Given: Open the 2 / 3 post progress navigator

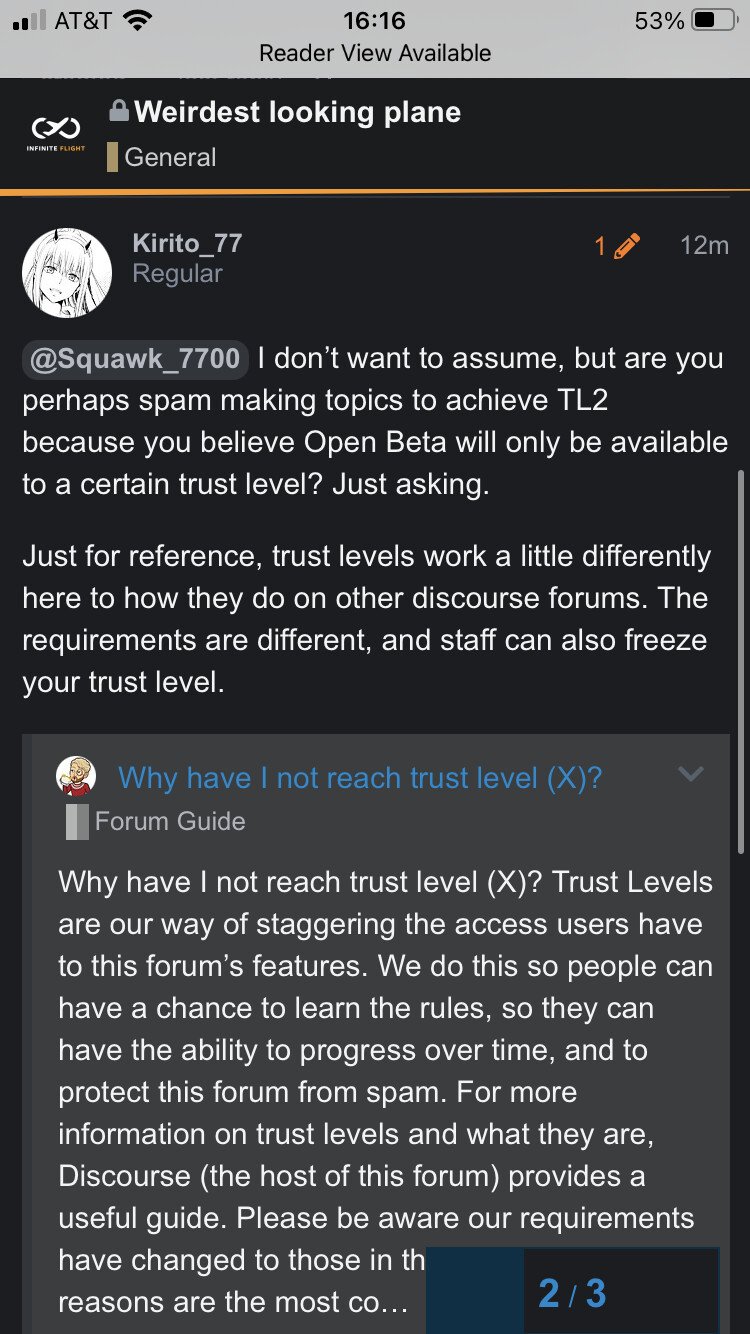Looking at the screenshot, I should (573, 1293).
